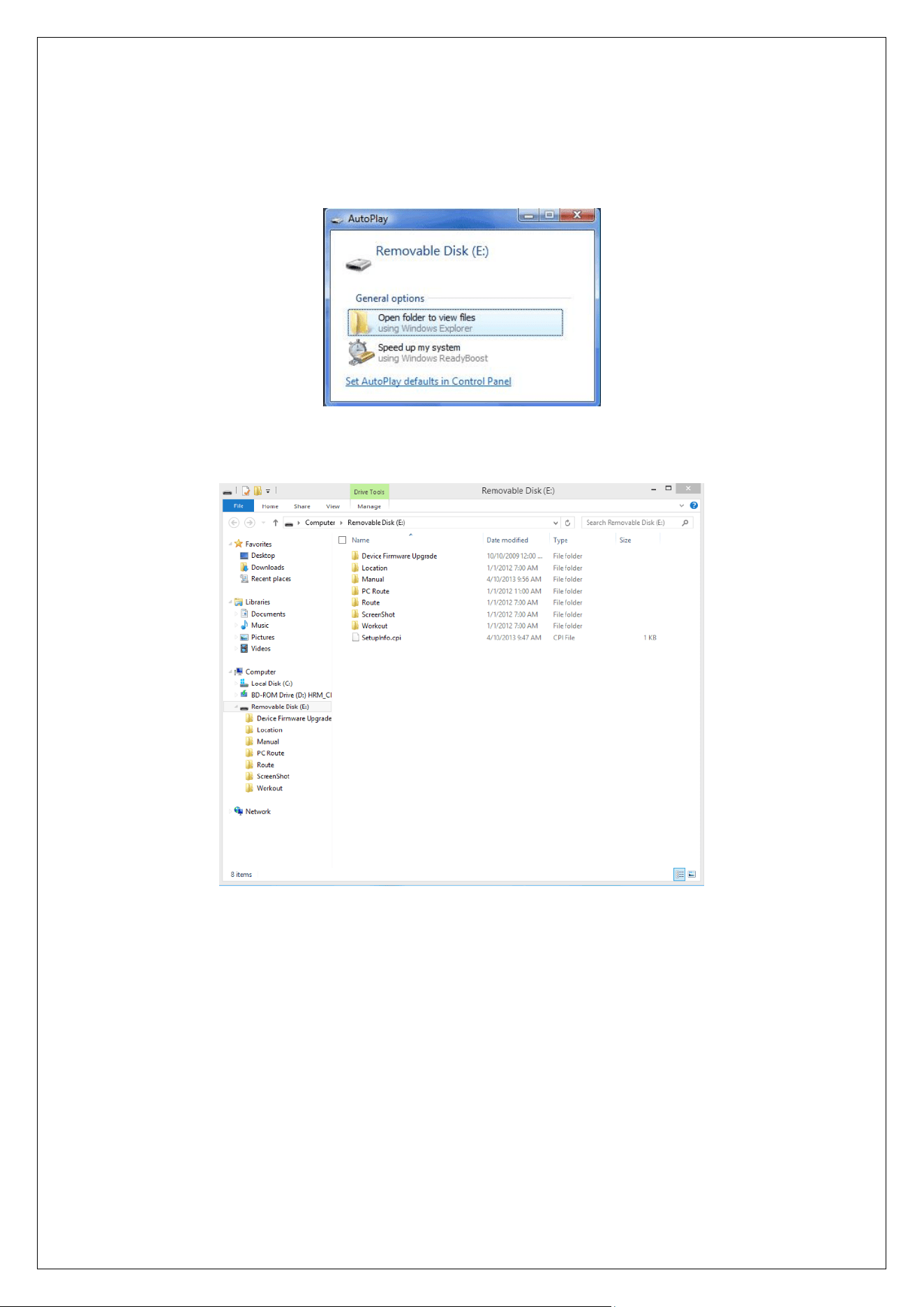Expand the Network node in navigation pane
924x1307 pixels.
tap(230, 811)
